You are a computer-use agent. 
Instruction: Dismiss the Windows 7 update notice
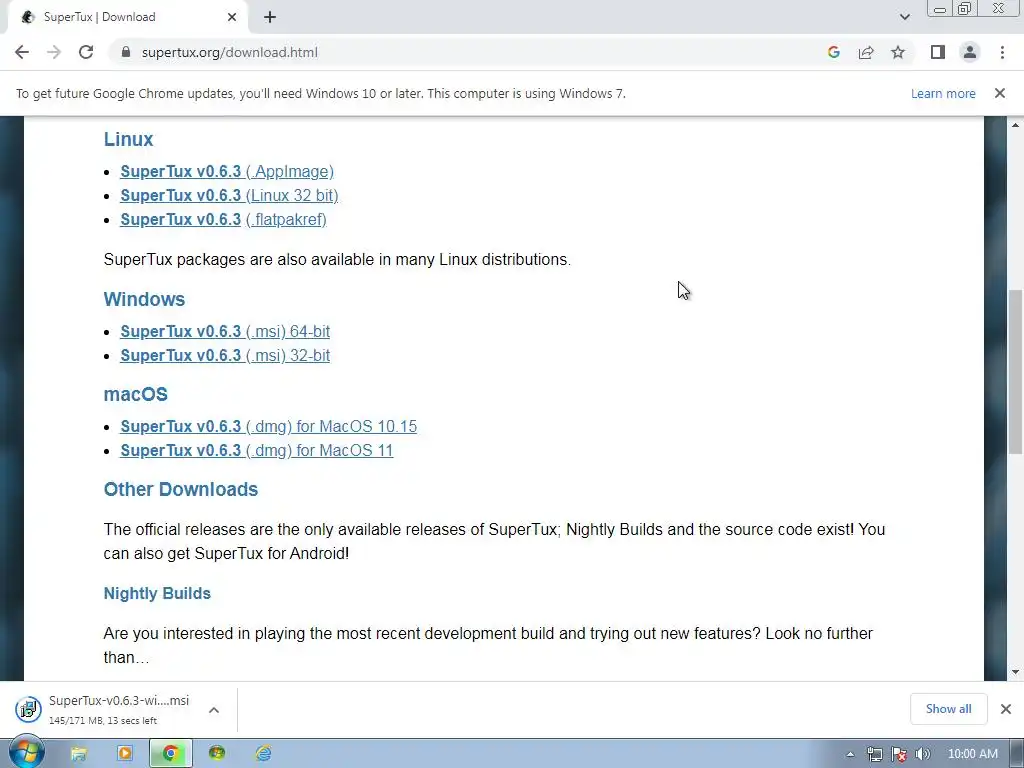point(1000,93)
